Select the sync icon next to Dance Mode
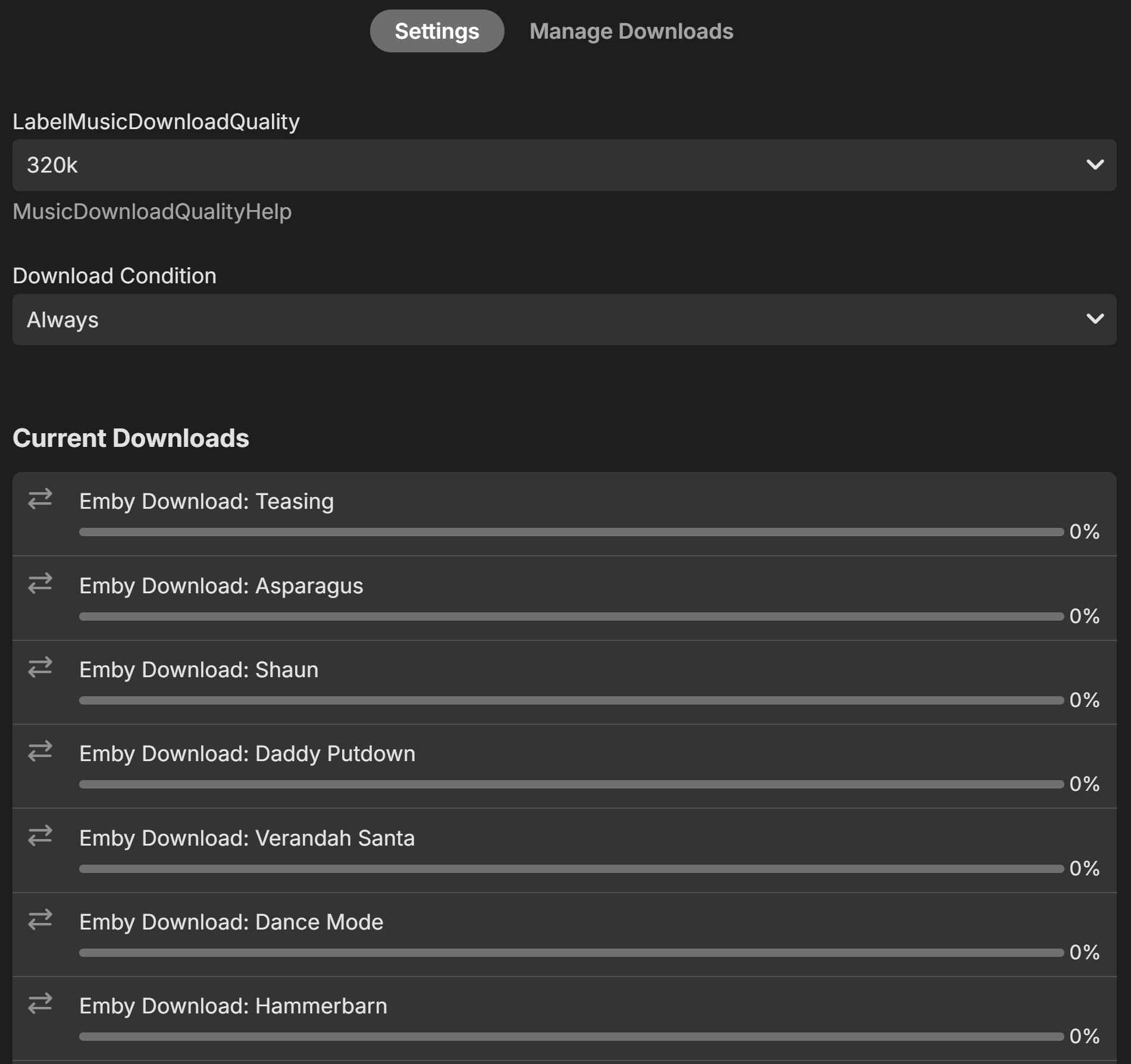 [40, 919]
